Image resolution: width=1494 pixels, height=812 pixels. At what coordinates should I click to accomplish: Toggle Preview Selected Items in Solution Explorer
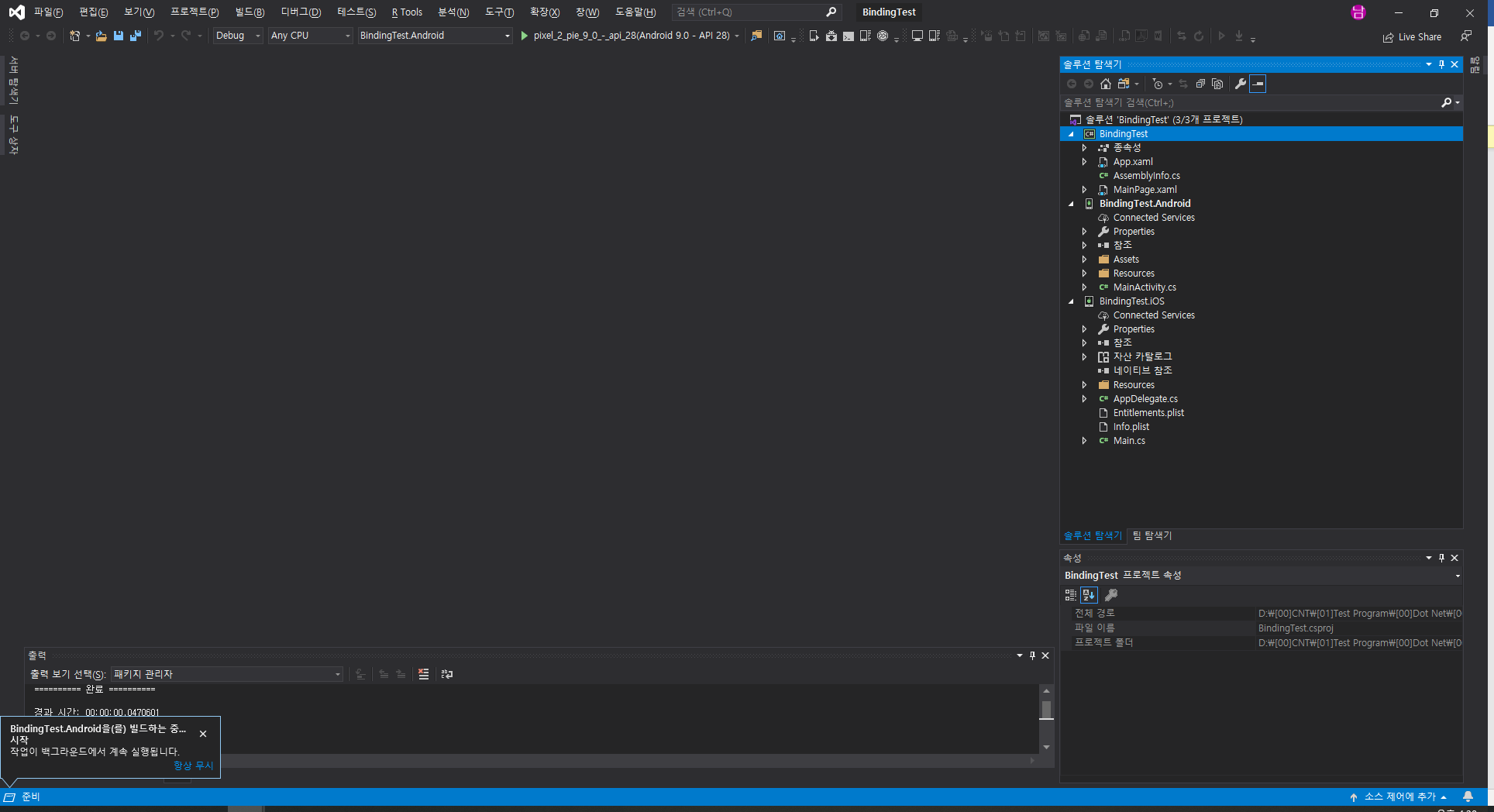coord(1258,84)
